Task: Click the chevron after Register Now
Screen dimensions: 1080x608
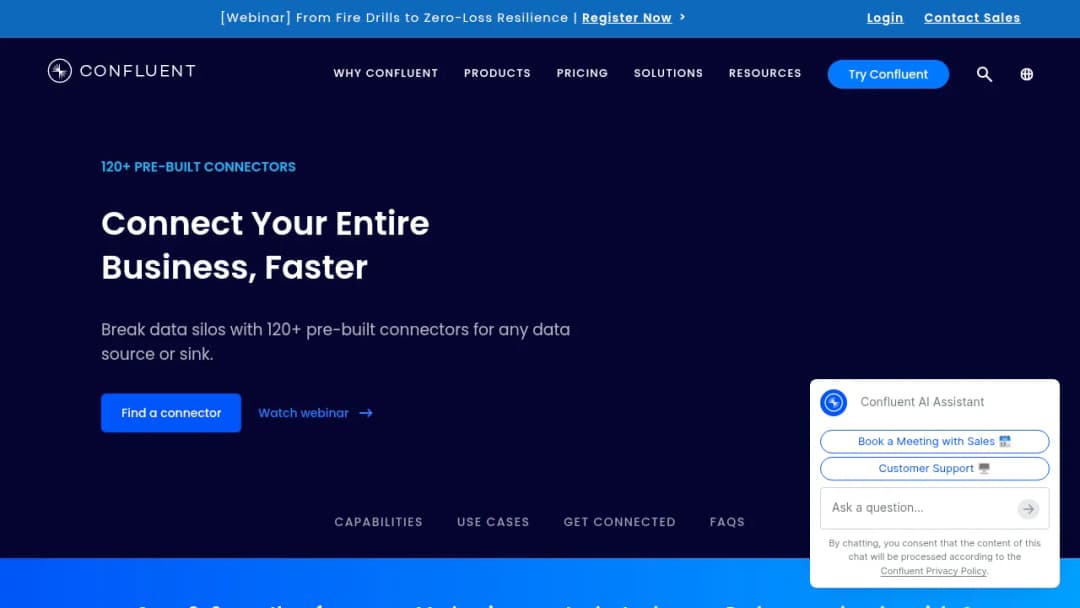Action: (x=683, y=17)
